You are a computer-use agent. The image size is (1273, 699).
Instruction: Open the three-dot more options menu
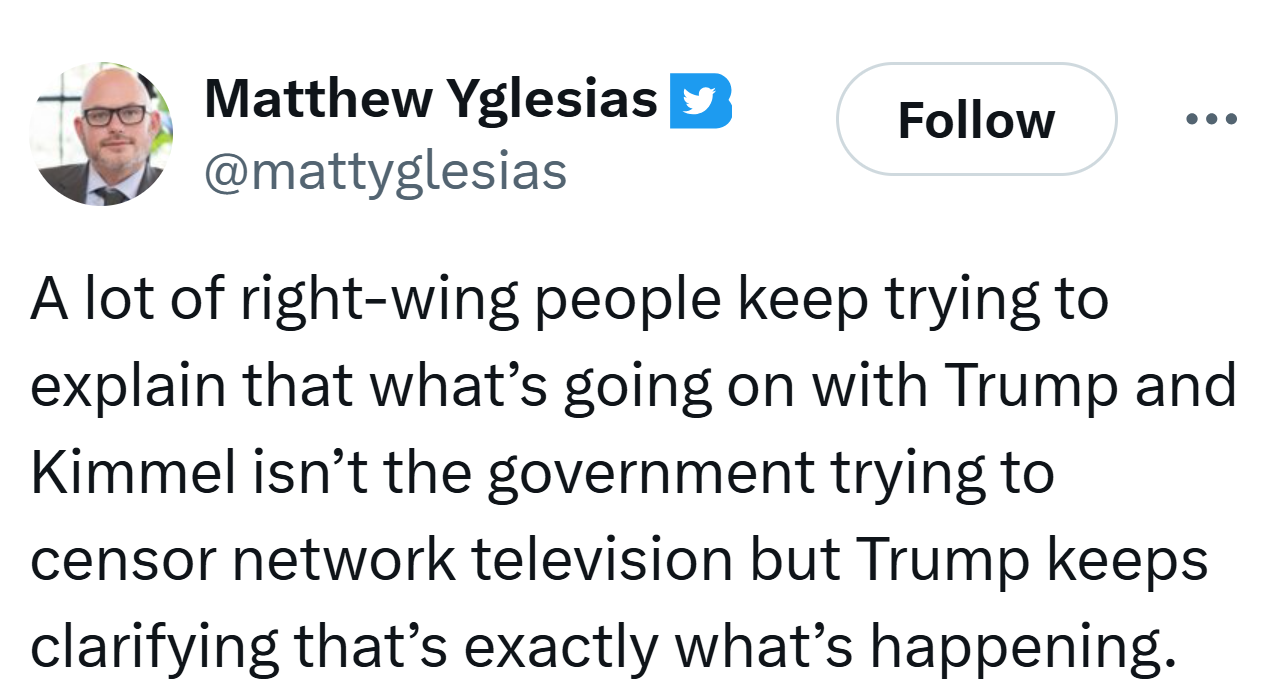click(x=1211, y=119)
